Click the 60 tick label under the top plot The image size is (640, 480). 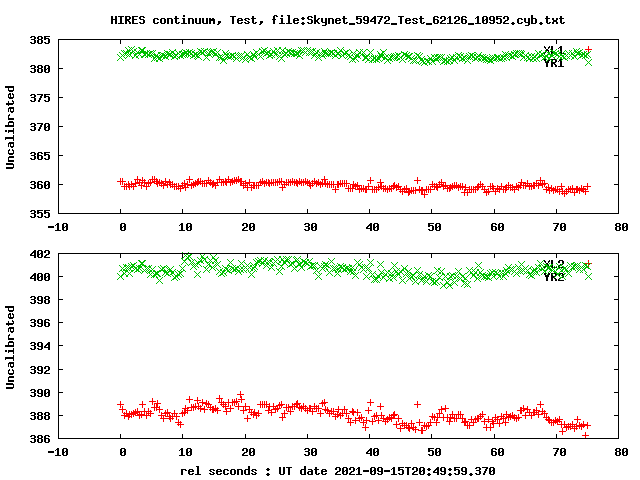497,227
